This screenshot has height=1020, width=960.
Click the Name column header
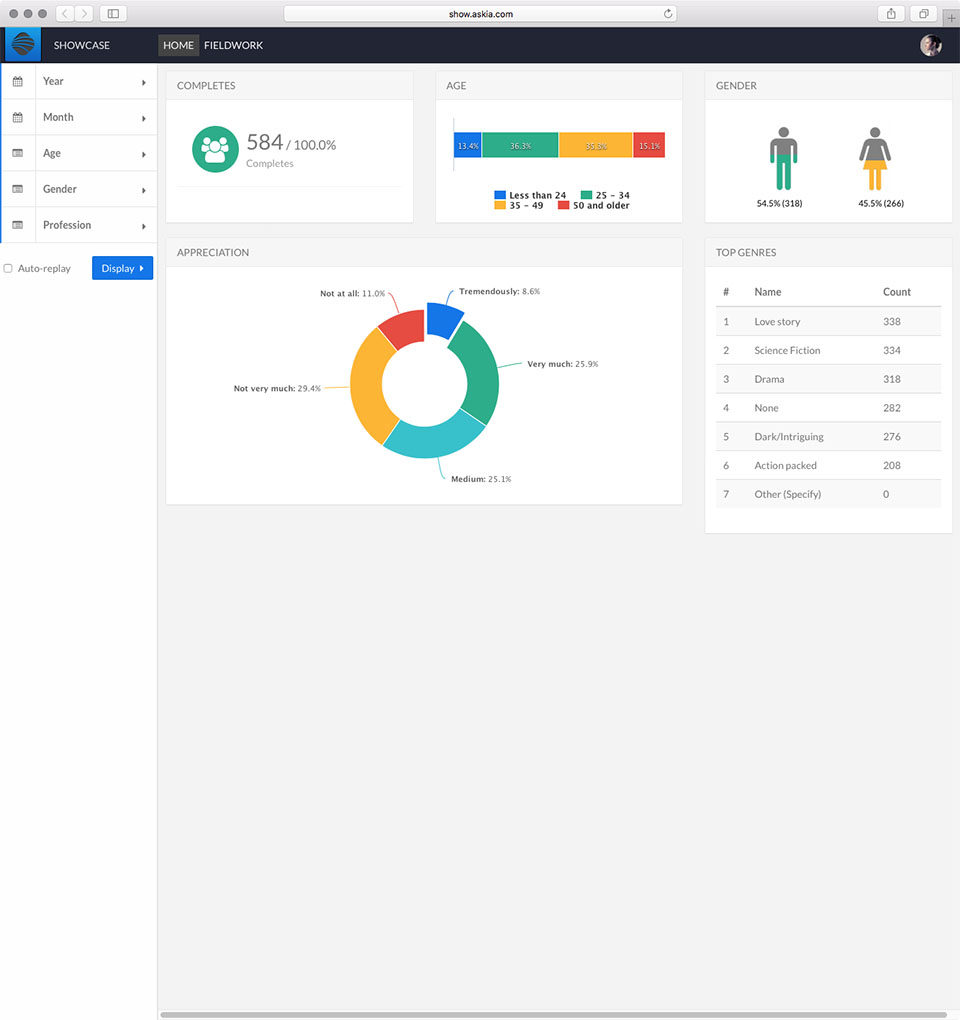coord(767,292)
